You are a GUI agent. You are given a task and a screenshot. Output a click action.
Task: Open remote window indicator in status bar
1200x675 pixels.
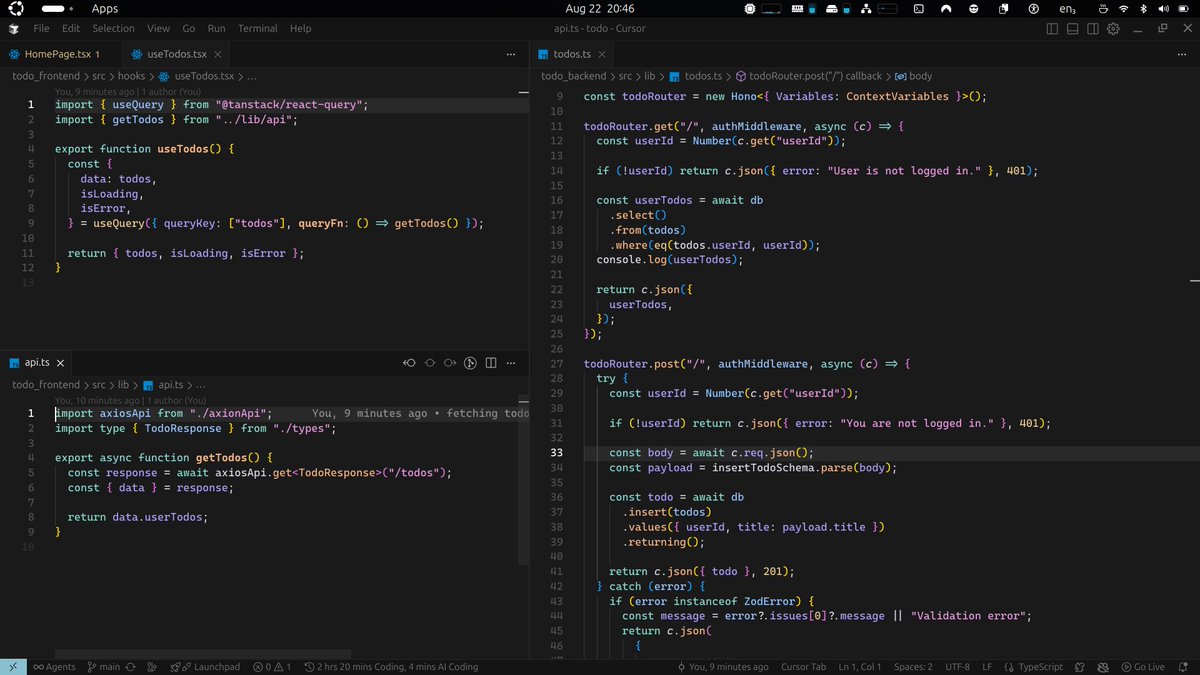[x=12, y=667]
